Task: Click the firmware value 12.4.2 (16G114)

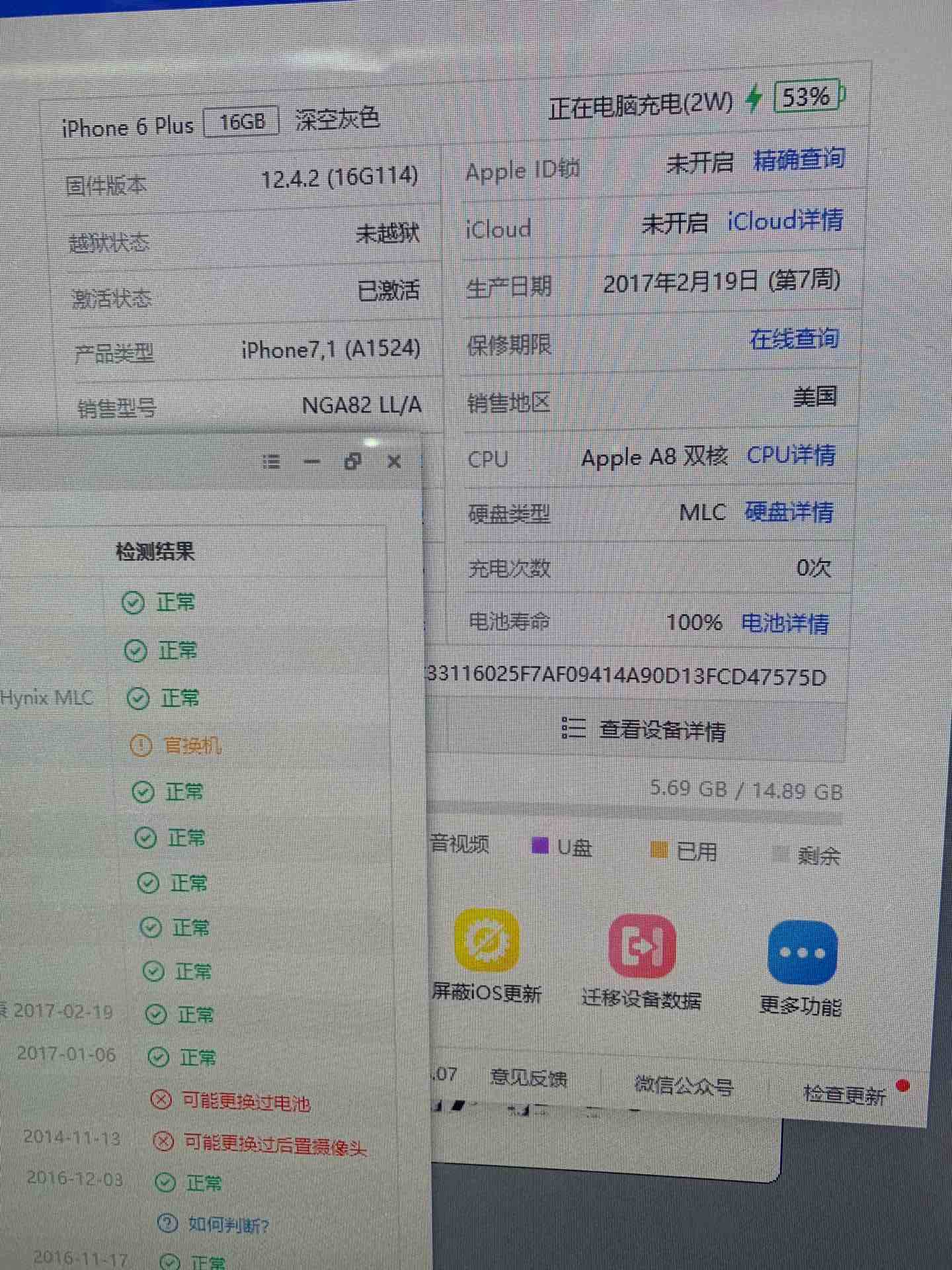Action: [340, 177]
